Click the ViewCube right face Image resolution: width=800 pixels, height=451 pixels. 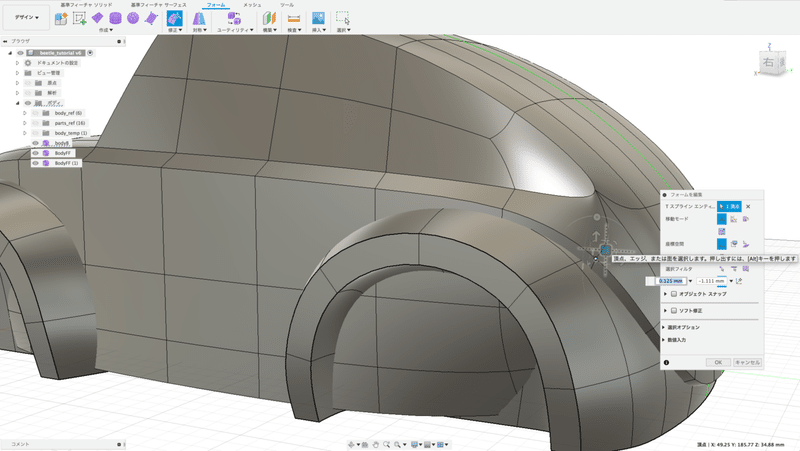pos(768,64)
